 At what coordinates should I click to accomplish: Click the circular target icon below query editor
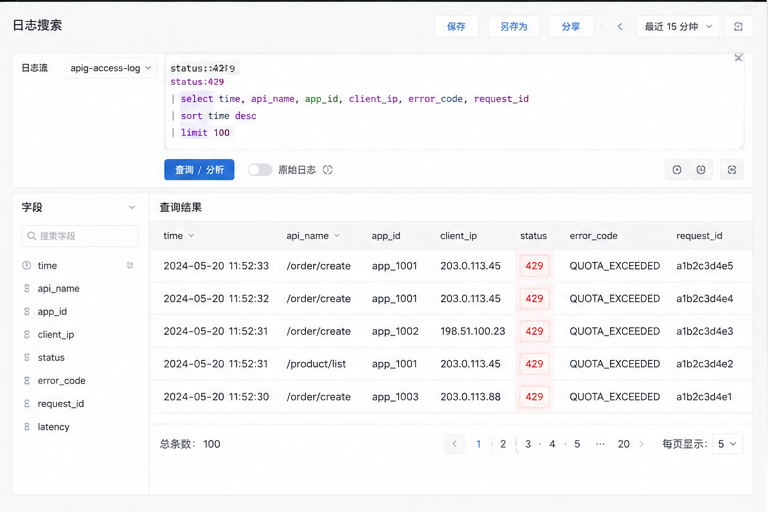(677, 170)
